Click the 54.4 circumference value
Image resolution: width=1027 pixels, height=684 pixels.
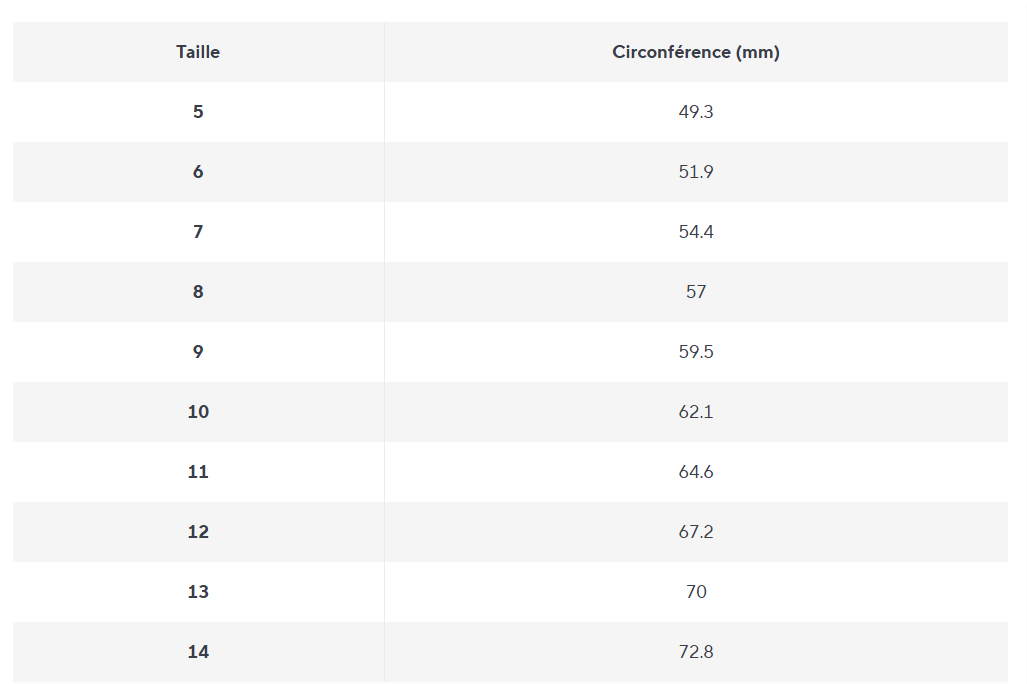point(696,232)
